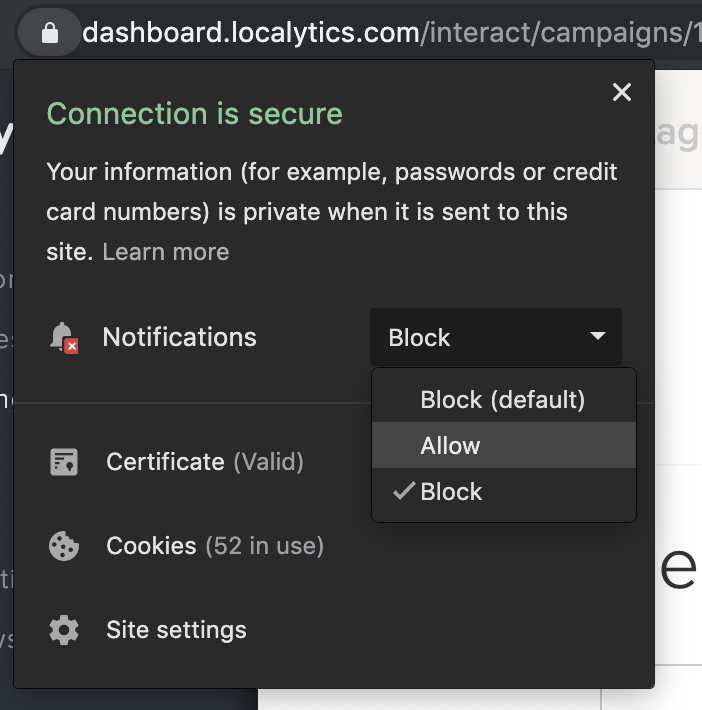Click the Notifications label
This screenshot has width=702, height=710.
179,338
